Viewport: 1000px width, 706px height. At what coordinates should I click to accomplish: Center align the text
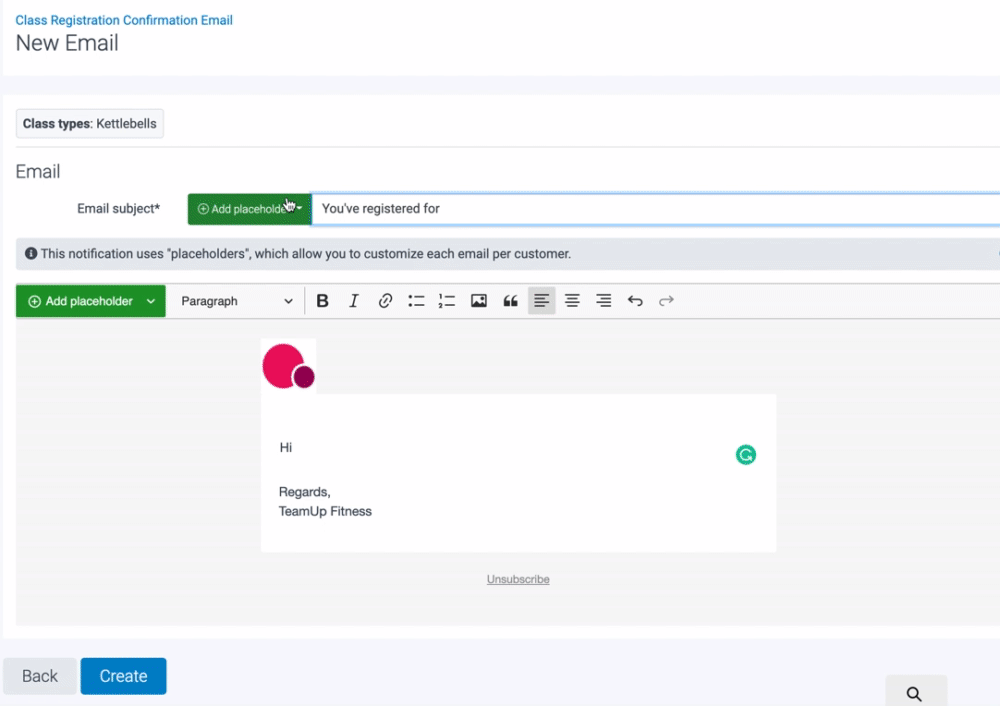pos(572,301)
